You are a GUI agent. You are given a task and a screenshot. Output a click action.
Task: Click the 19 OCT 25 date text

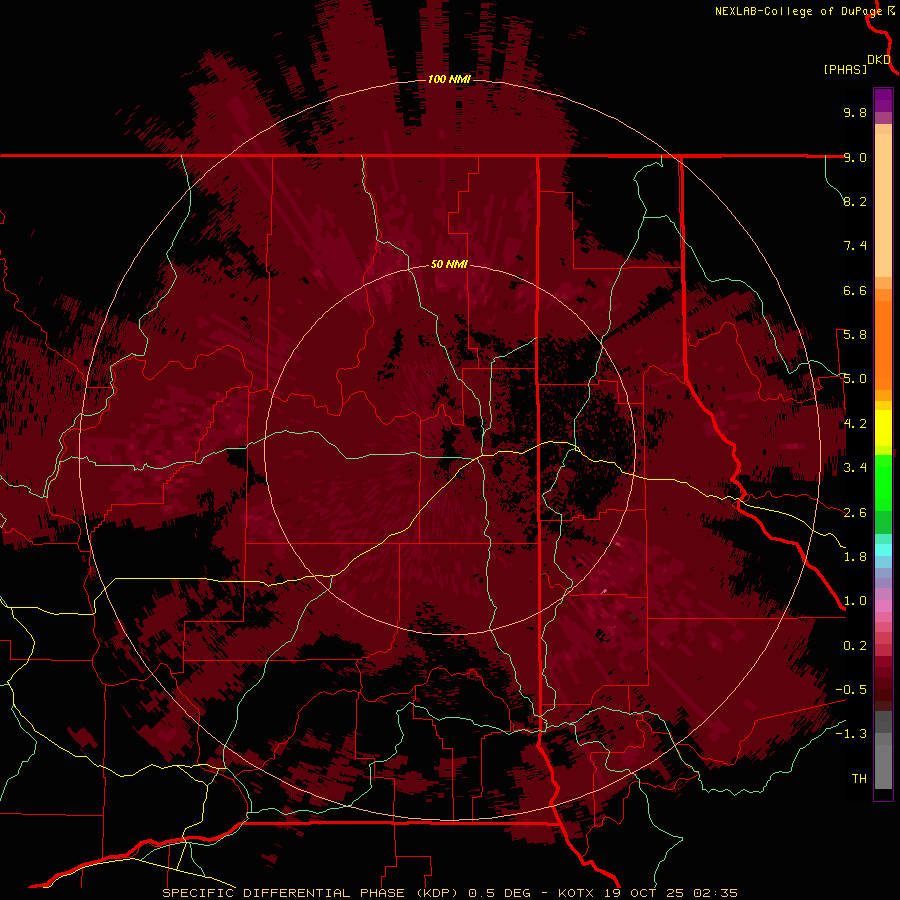[x=645, y=893]
